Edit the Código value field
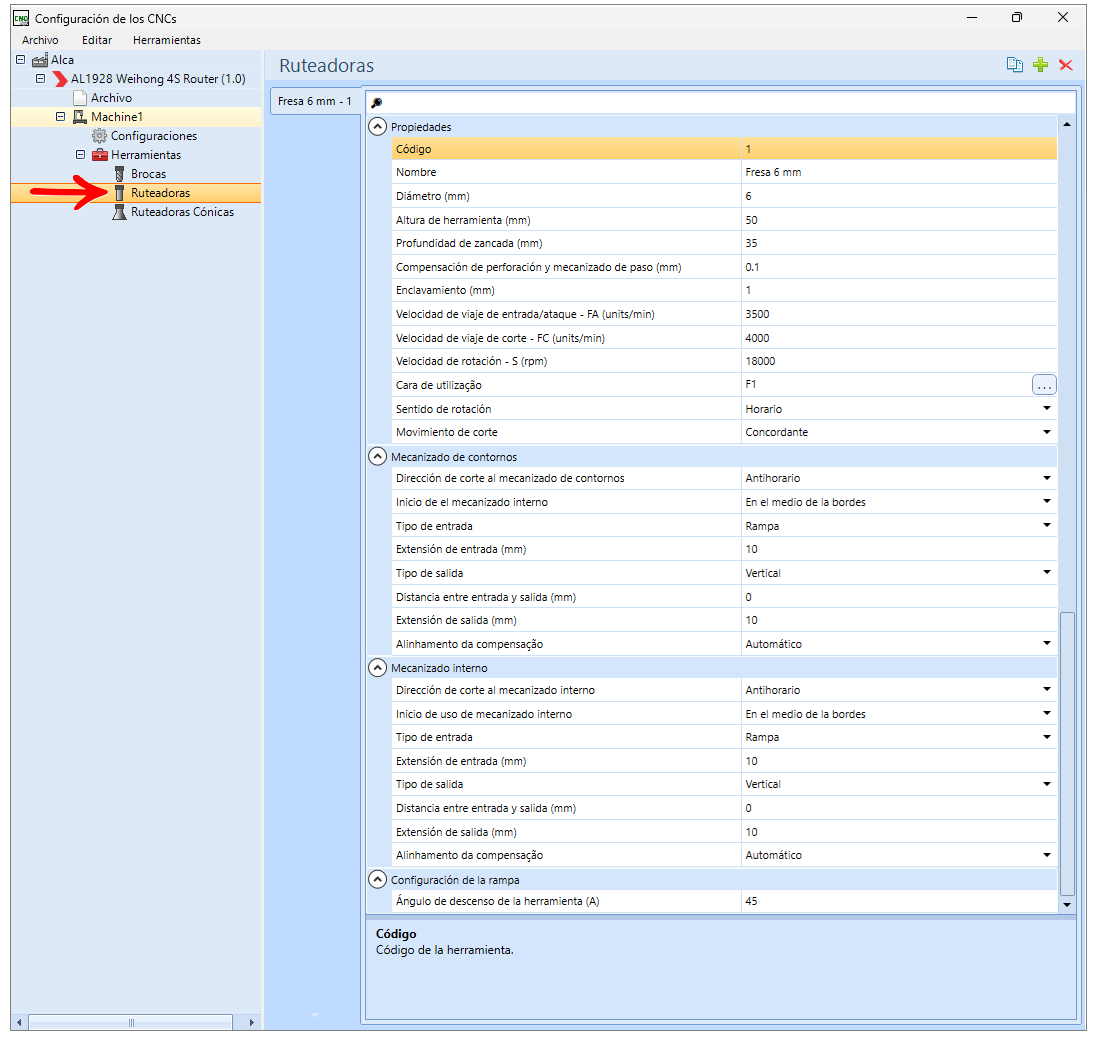This screenshot has height=1044, width=1102. pyautogui.click(x=899, y=149)
